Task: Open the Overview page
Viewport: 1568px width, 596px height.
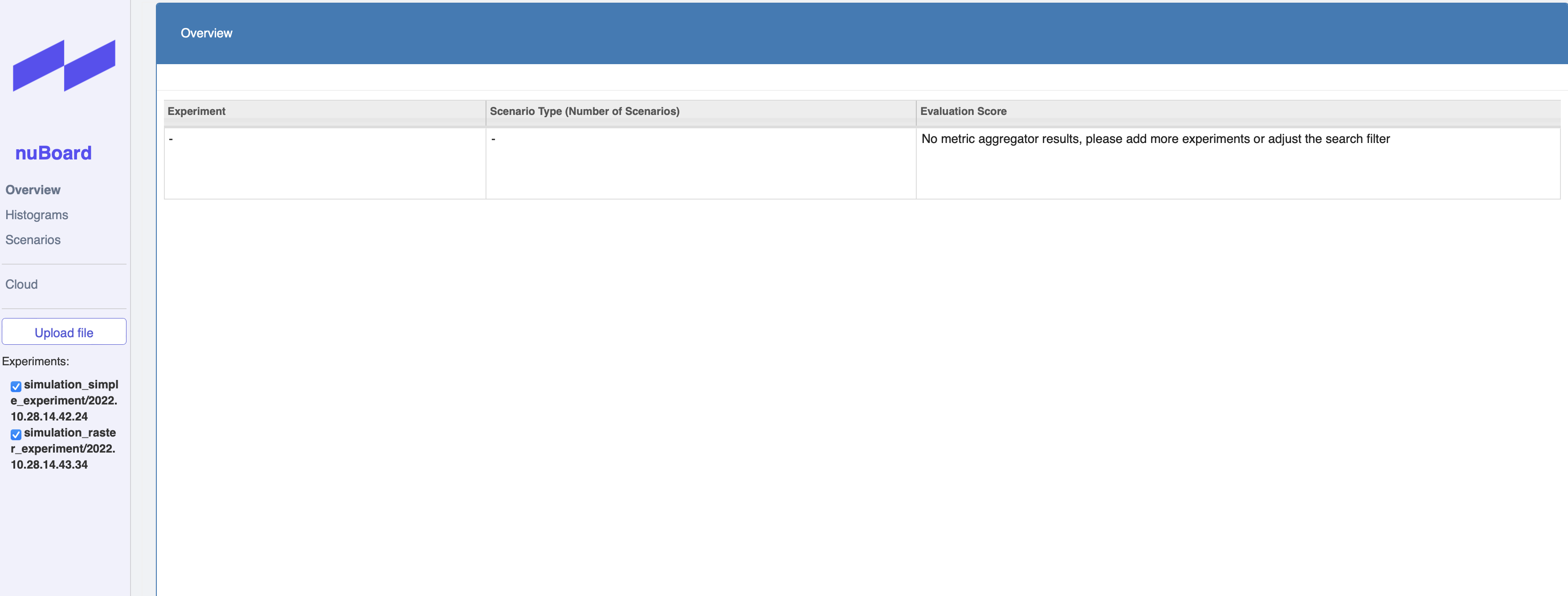Action: coord(32,189)
